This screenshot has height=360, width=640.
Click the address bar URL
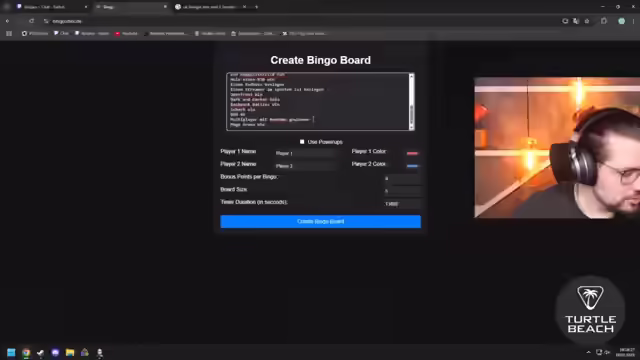click(x=67, y=21)
